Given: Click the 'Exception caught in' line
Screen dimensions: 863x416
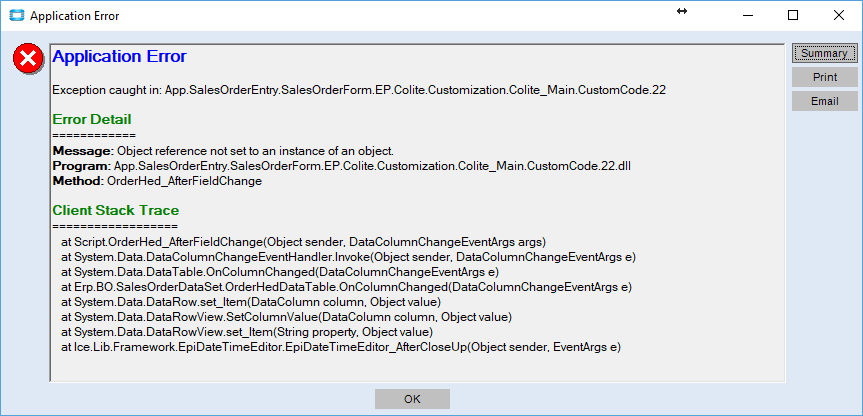Looking at the screenshot, I should 359,91.
